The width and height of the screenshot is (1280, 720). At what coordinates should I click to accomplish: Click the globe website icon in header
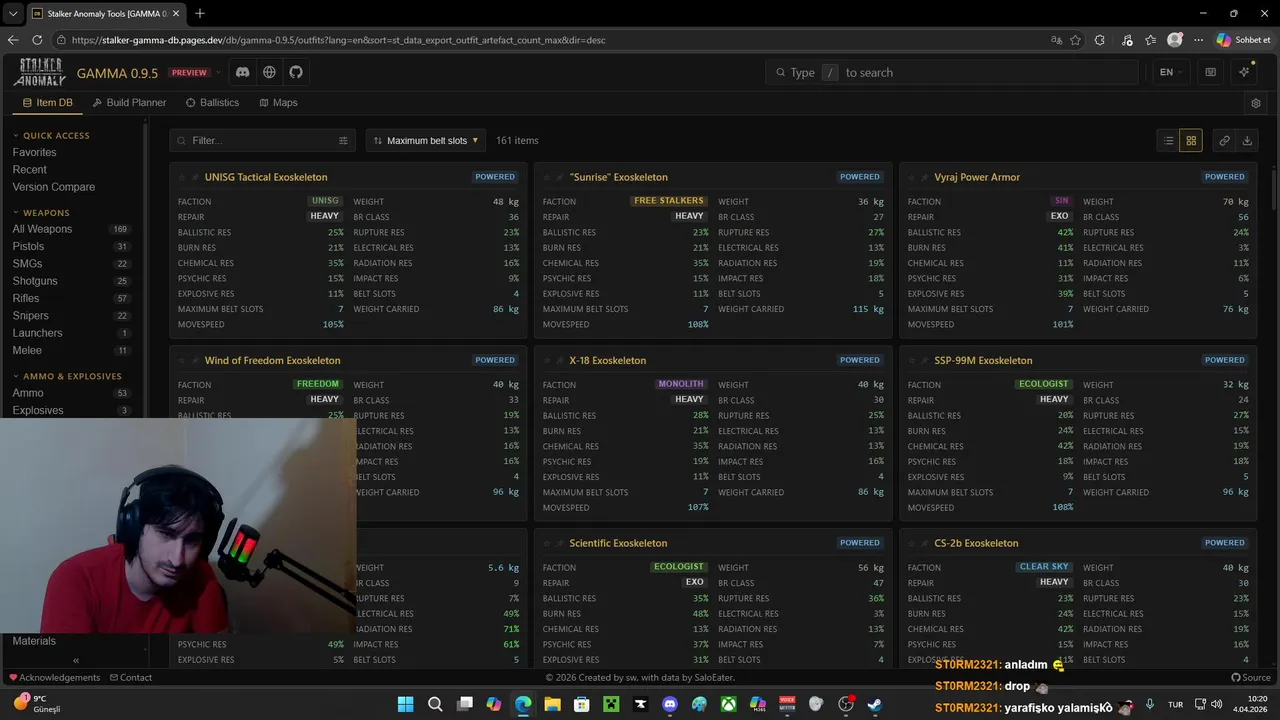269,72
